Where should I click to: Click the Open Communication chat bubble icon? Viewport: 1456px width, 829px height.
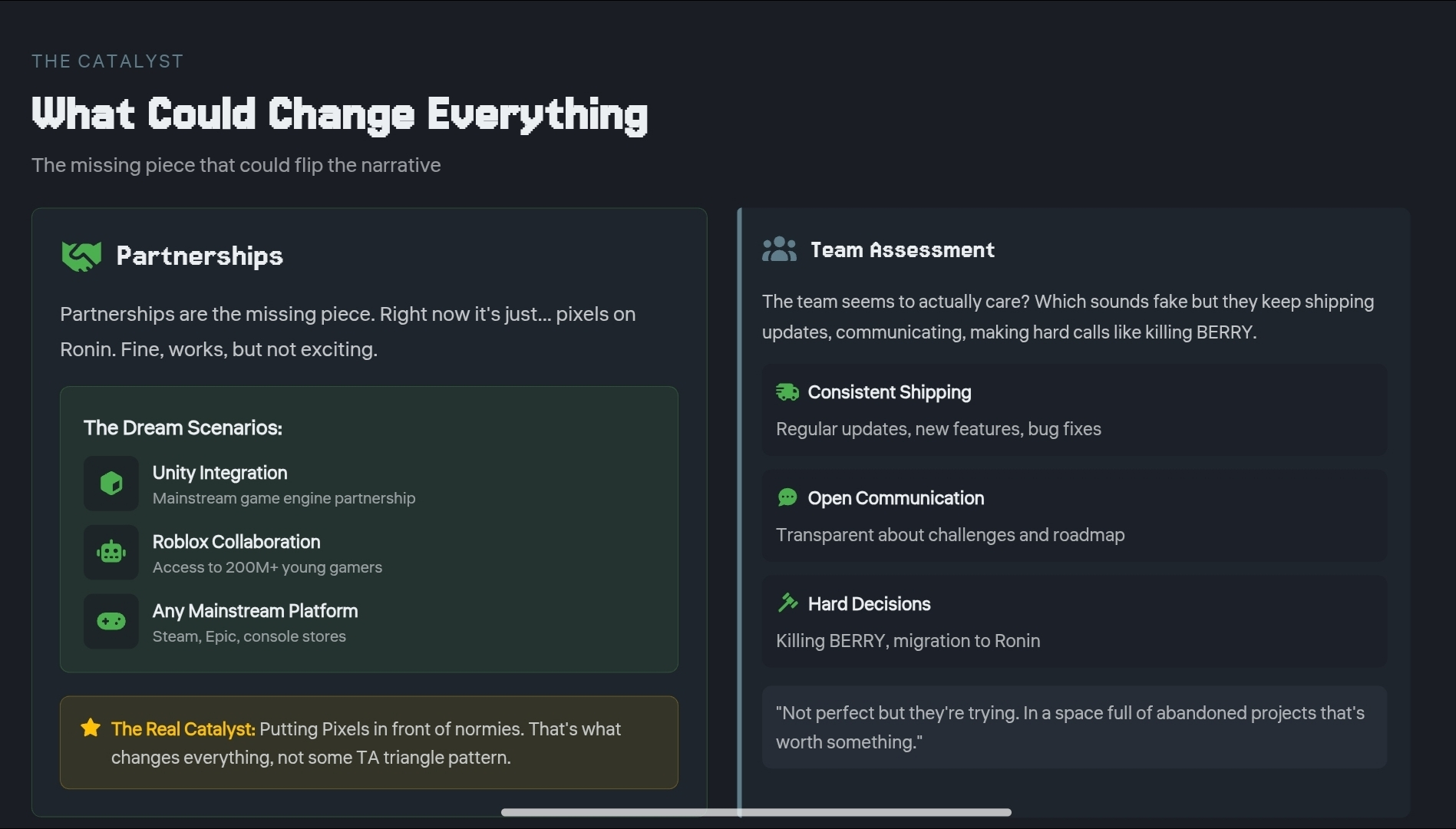pyautogui.click(x=787, y=498)
